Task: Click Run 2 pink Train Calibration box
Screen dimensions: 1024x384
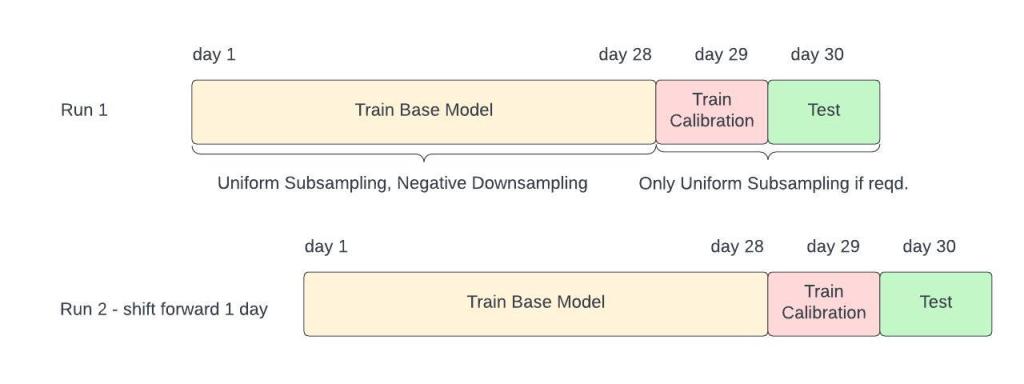Action: 824,304
